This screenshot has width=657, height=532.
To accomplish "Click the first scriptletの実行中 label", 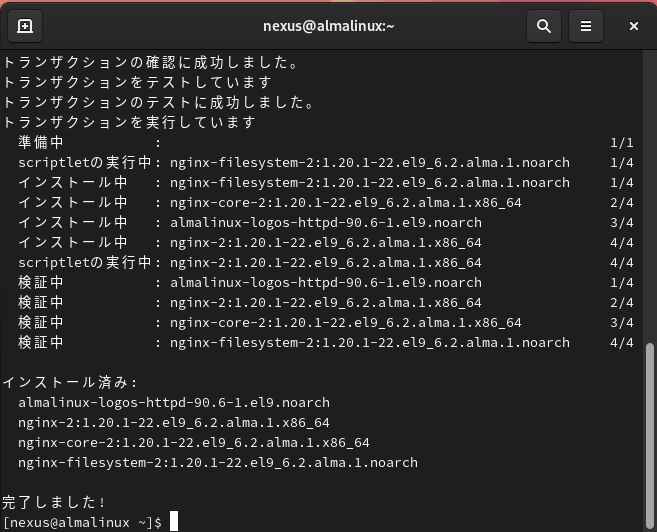I will pos(84,163).
